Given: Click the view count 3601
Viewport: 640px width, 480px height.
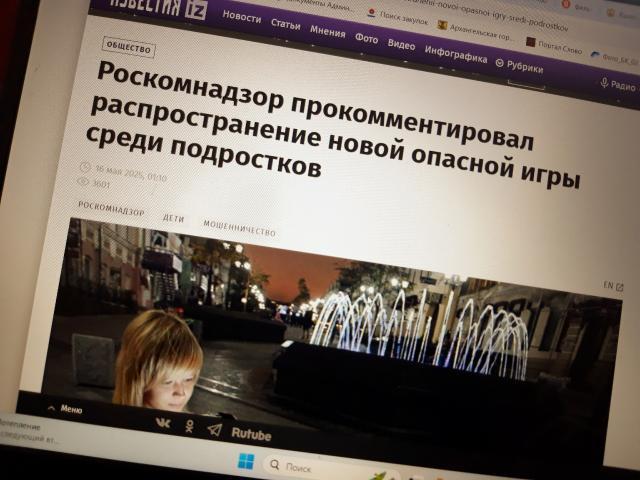Looking at the screenshot, I should coord(102,184).
